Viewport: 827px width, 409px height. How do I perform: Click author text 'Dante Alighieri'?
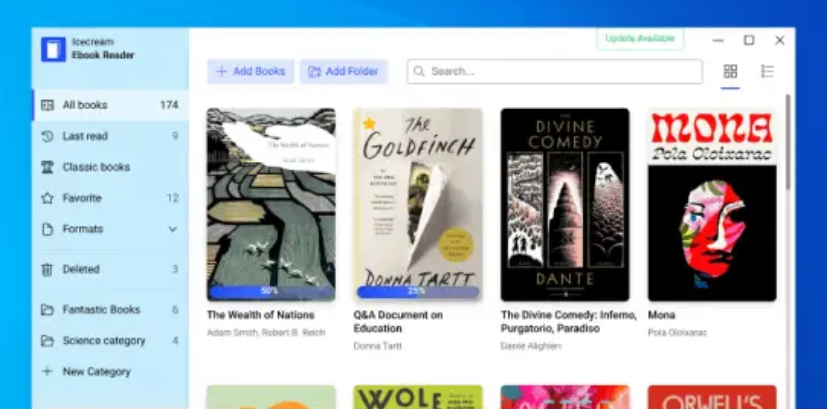coord(531,346)
